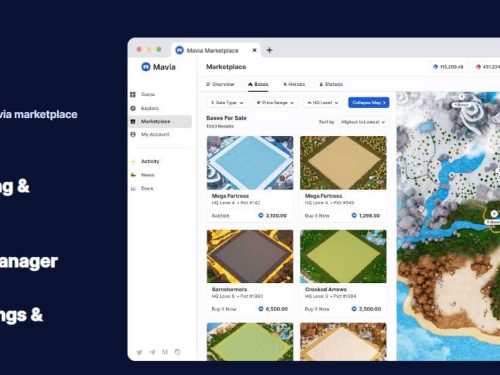Click the red token balance chip in the header
This screenshot has width=500, height=375.
click(487, 67)
